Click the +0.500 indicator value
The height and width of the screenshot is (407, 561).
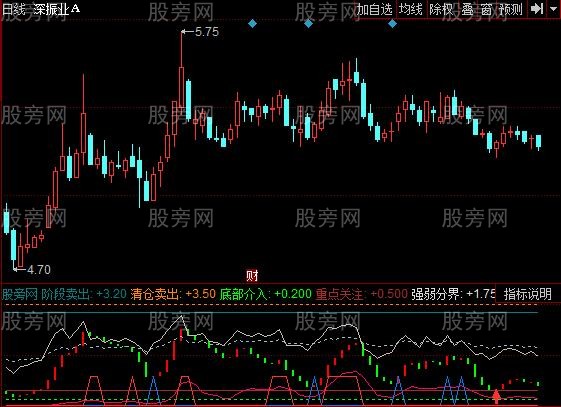(389, 294)
